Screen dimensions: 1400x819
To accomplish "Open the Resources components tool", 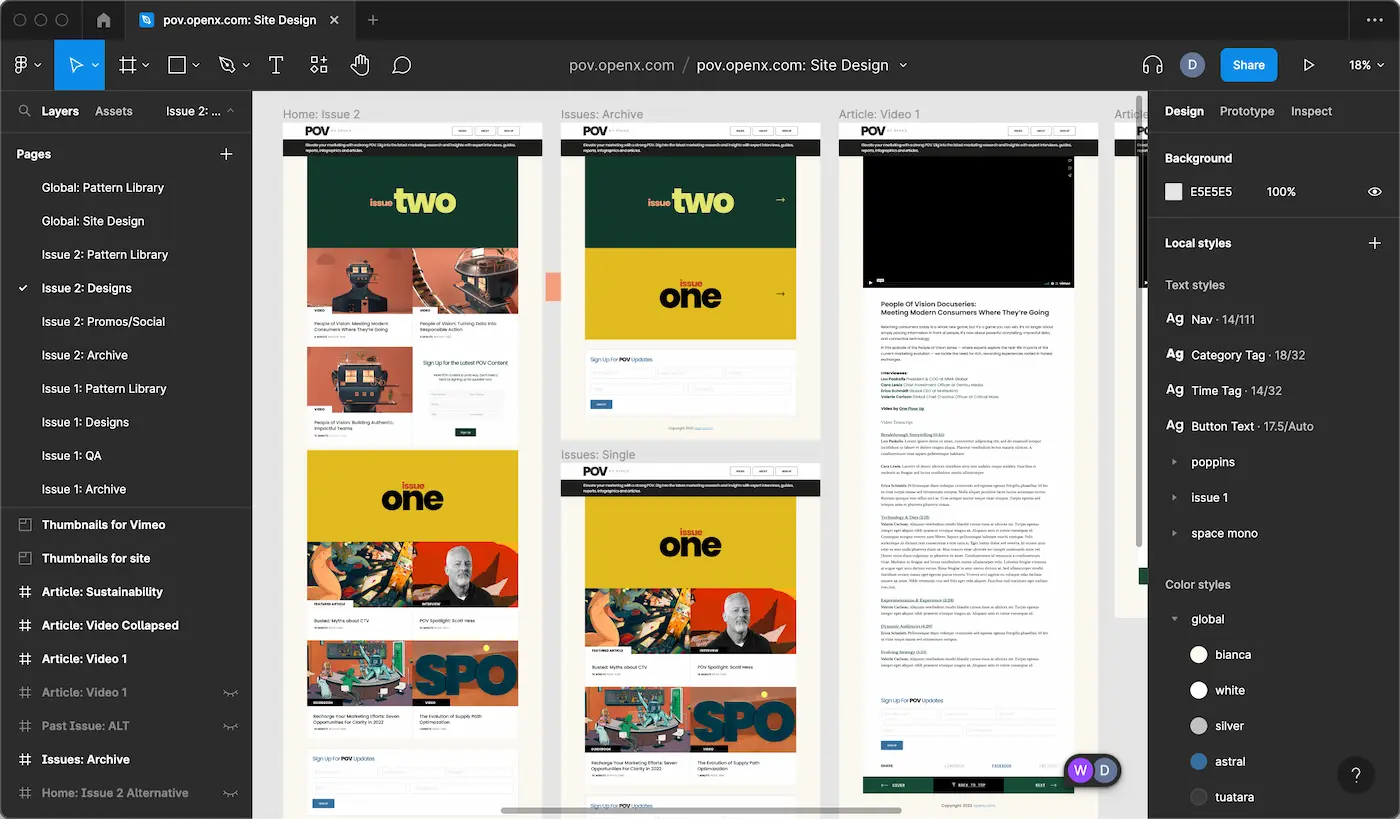I will [x=319, y=65].
